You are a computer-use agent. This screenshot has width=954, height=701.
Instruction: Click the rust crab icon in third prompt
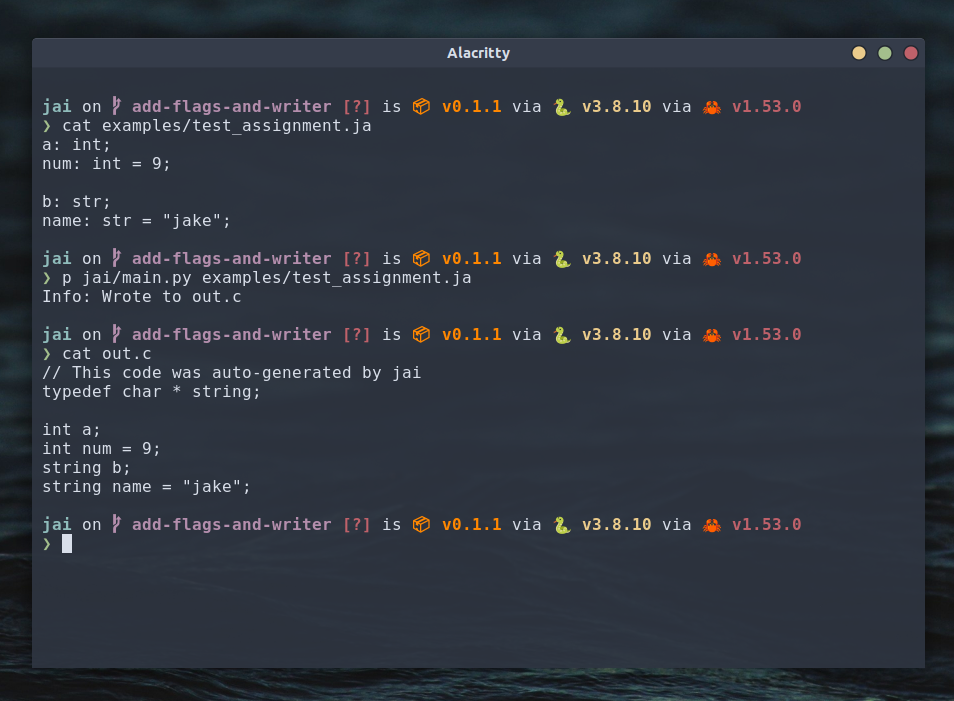coord(712,335)
